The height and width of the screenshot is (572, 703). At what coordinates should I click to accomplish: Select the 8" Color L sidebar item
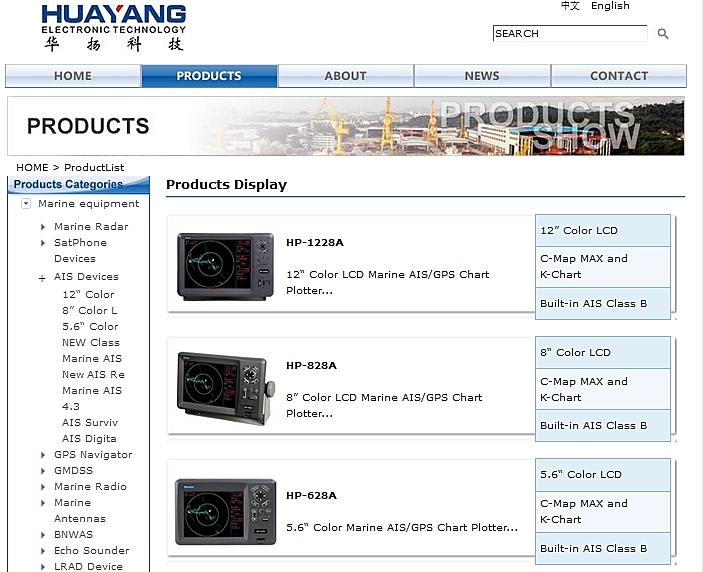[90, 311]
